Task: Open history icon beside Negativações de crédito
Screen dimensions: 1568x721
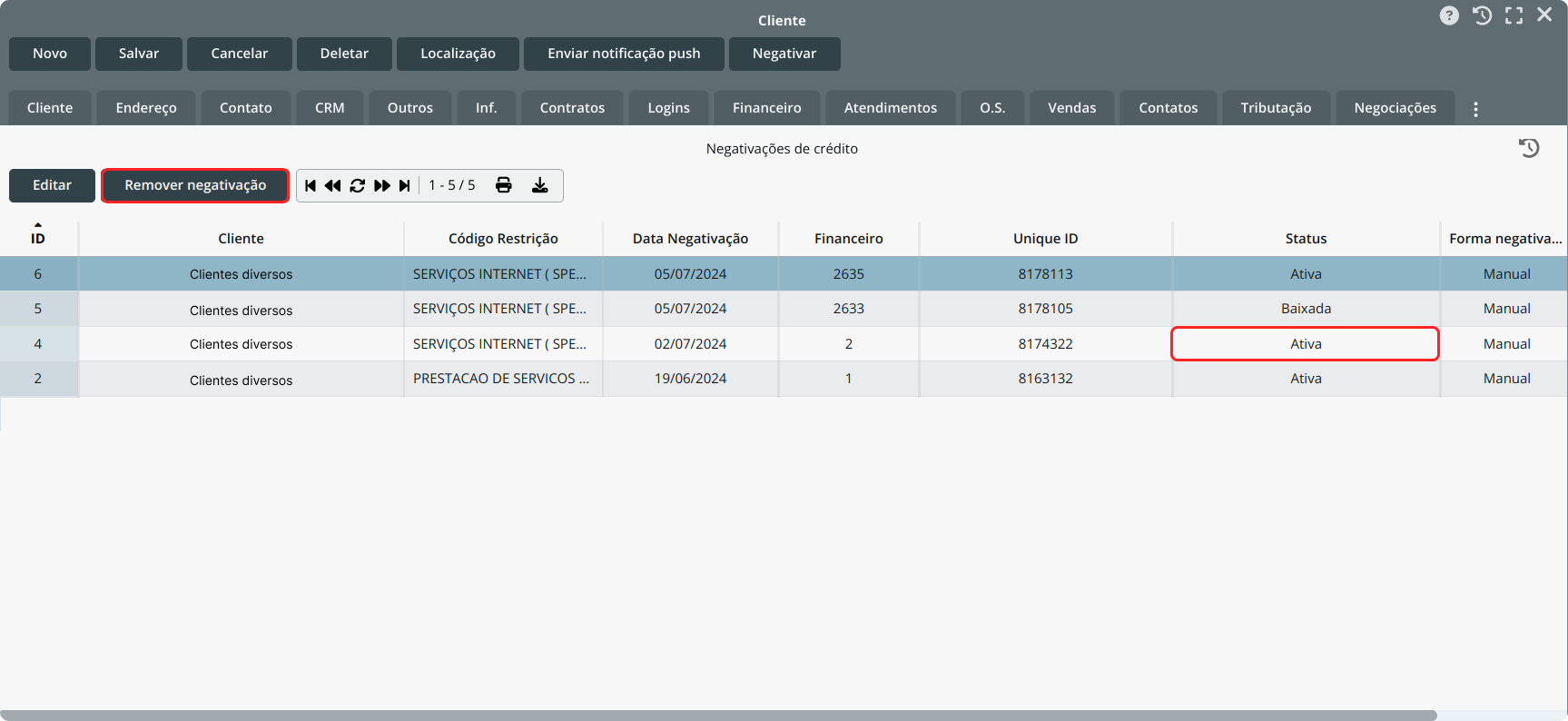Action: 1529,148
